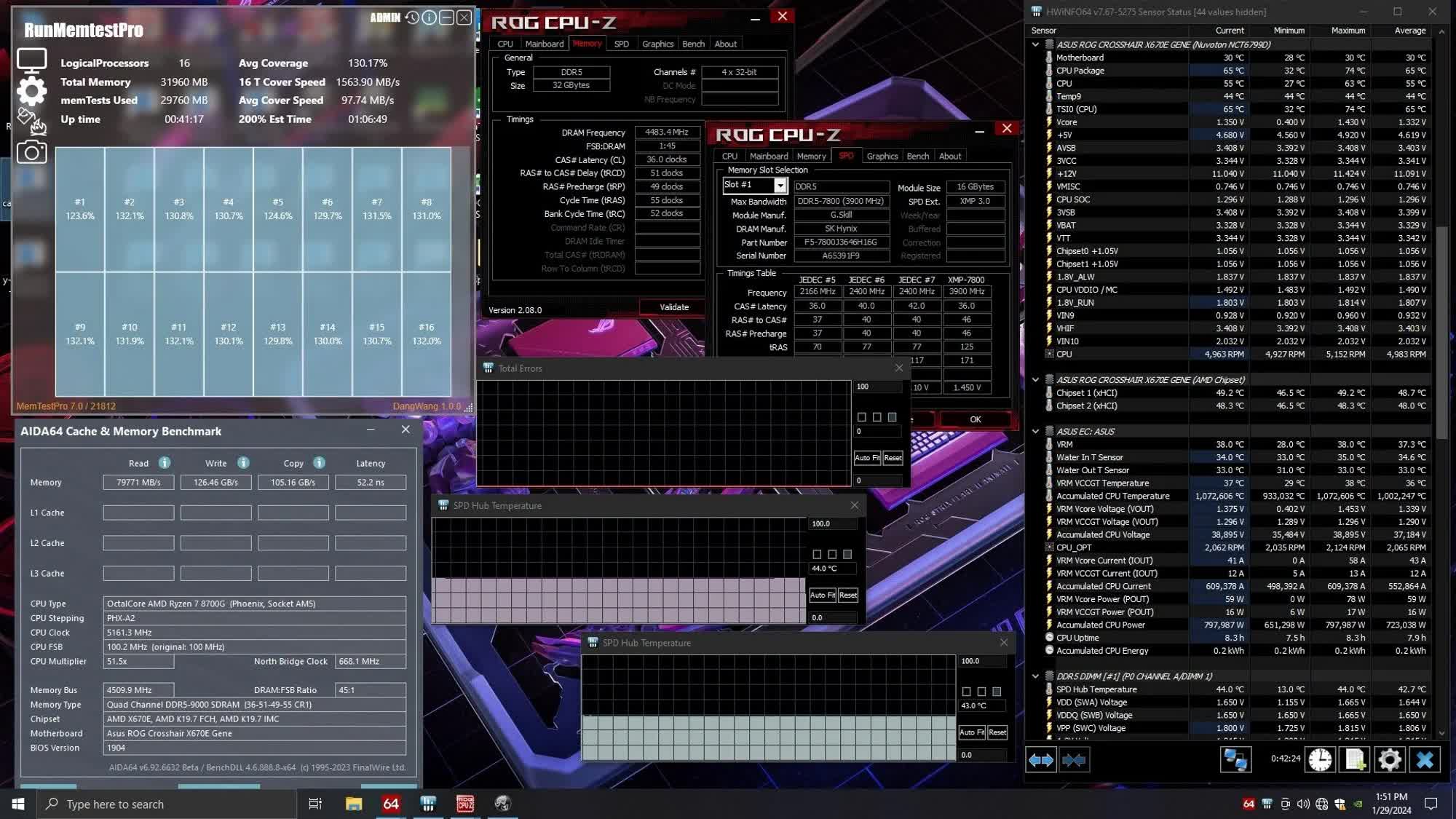
Task: Open the Memory Slot Selection dropdown
Action: [x=780, y=186]
